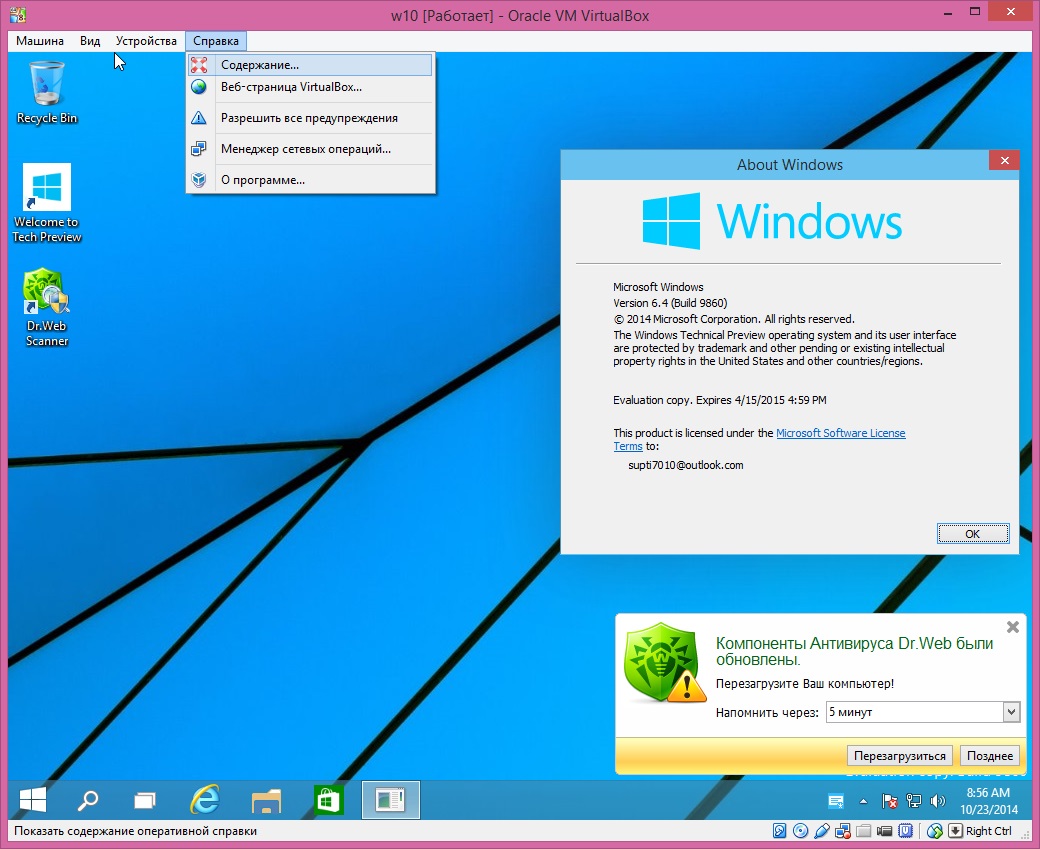Click the 'Перезагрузиться' button in Dr.Web popup
Image resolution: width=1040 pixels, height=849 pixels.
tap(899, 756)
